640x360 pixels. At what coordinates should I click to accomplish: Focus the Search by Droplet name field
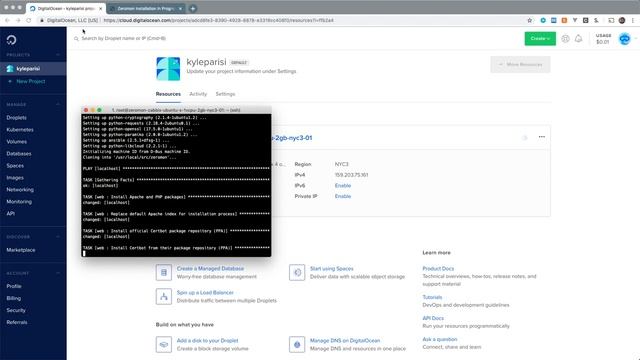(x=124, y=38)
